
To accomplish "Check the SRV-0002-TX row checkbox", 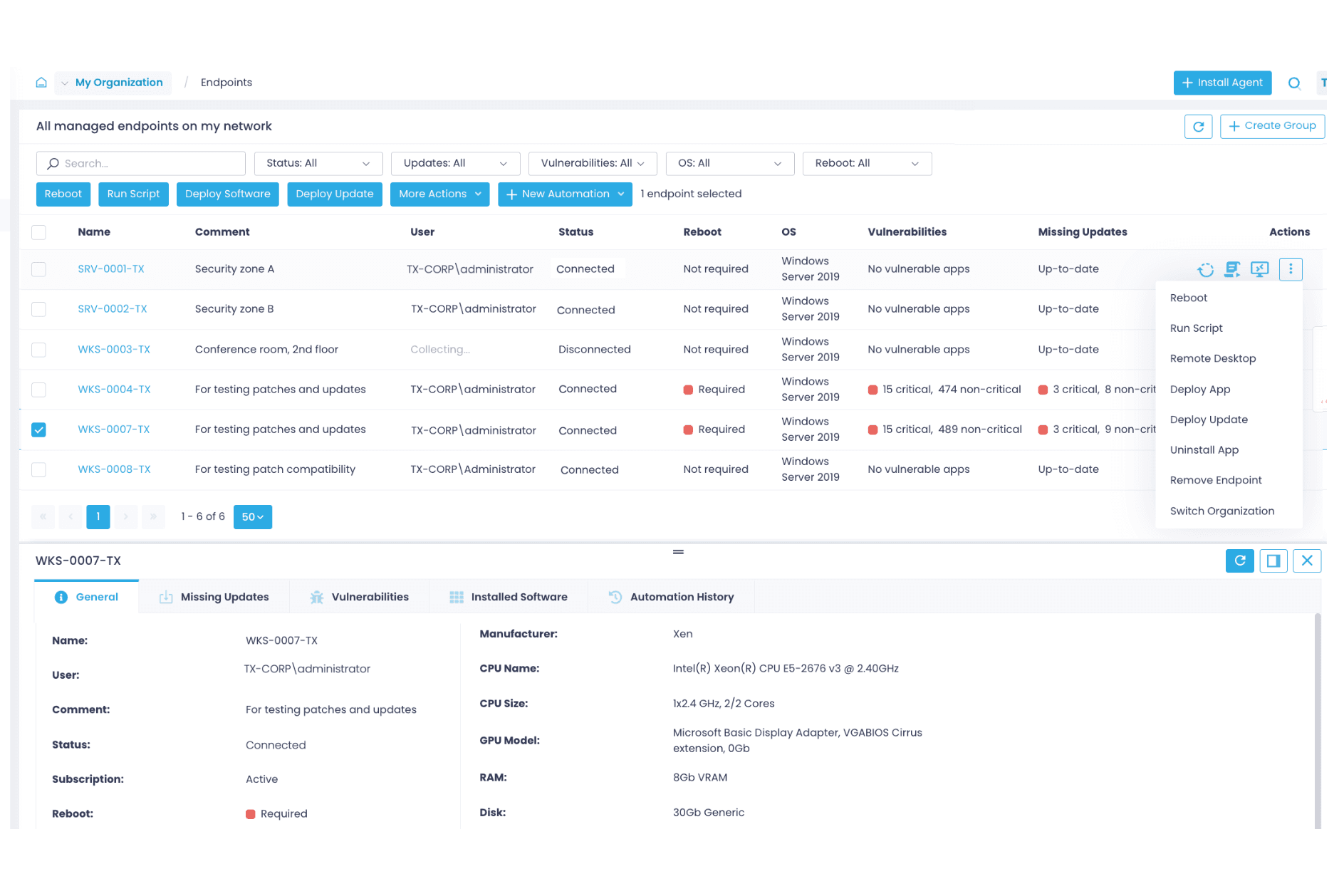I will click(38, 309).
